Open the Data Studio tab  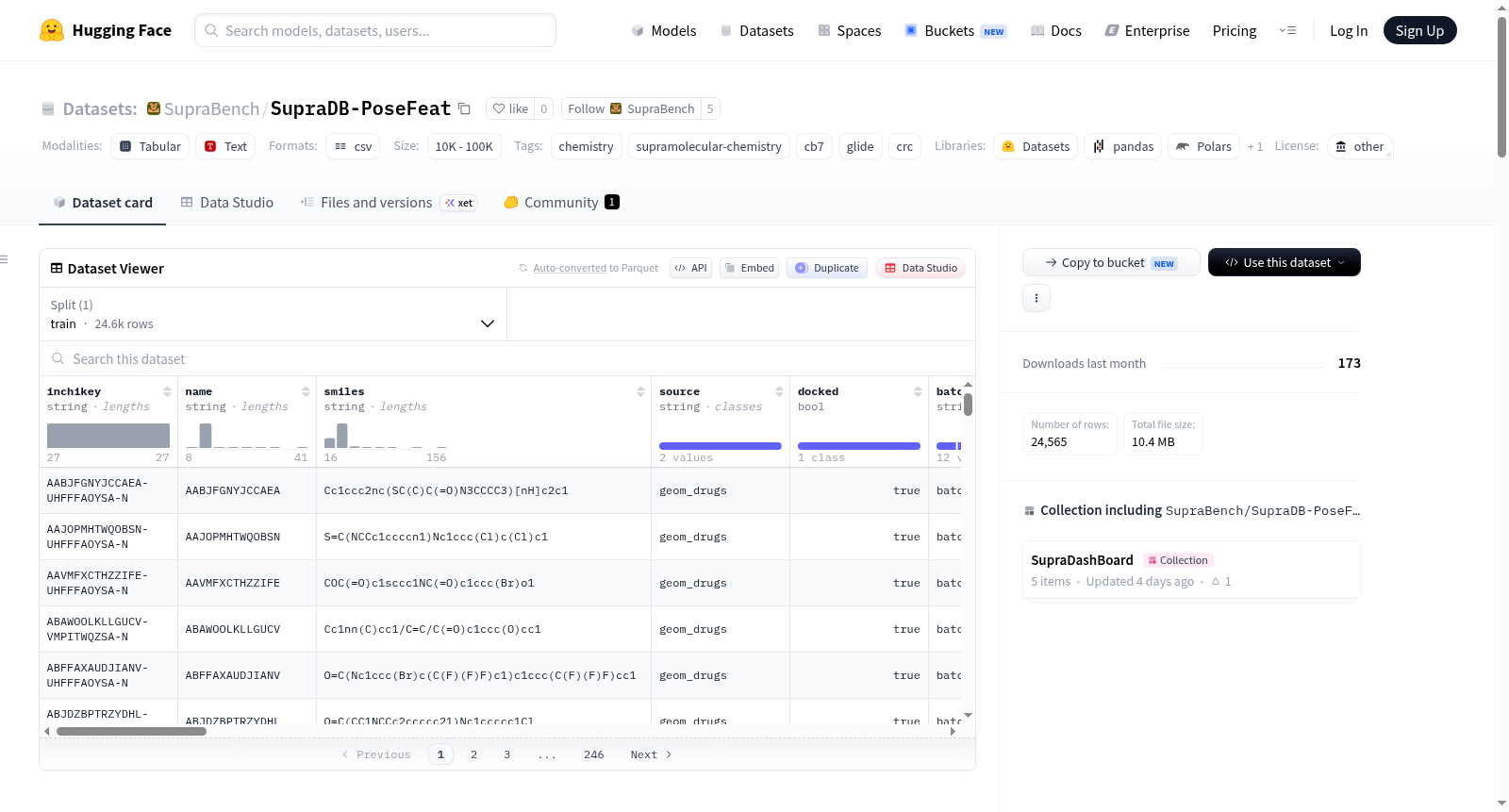[227, 203]
